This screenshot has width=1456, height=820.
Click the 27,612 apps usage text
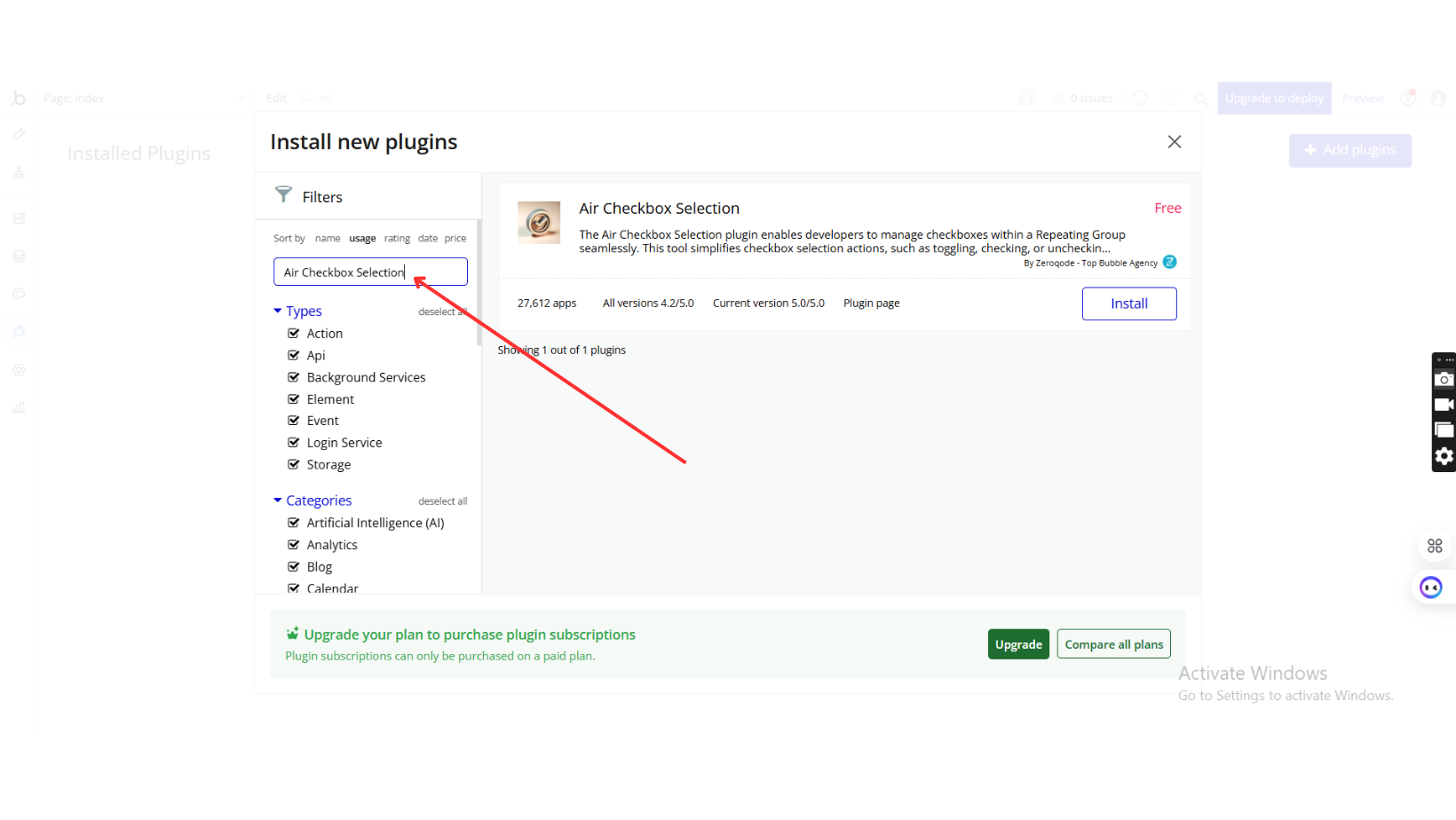pos(547,304)
